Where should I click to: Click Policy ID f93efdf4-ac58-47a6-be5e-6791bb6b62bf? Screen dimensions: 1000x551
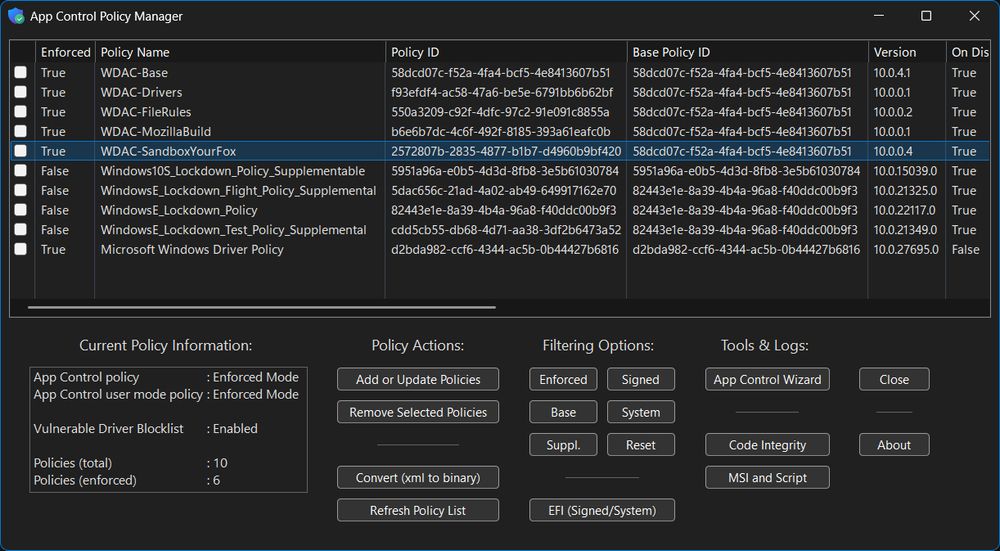pyautogui.click(x=502, y=92)
